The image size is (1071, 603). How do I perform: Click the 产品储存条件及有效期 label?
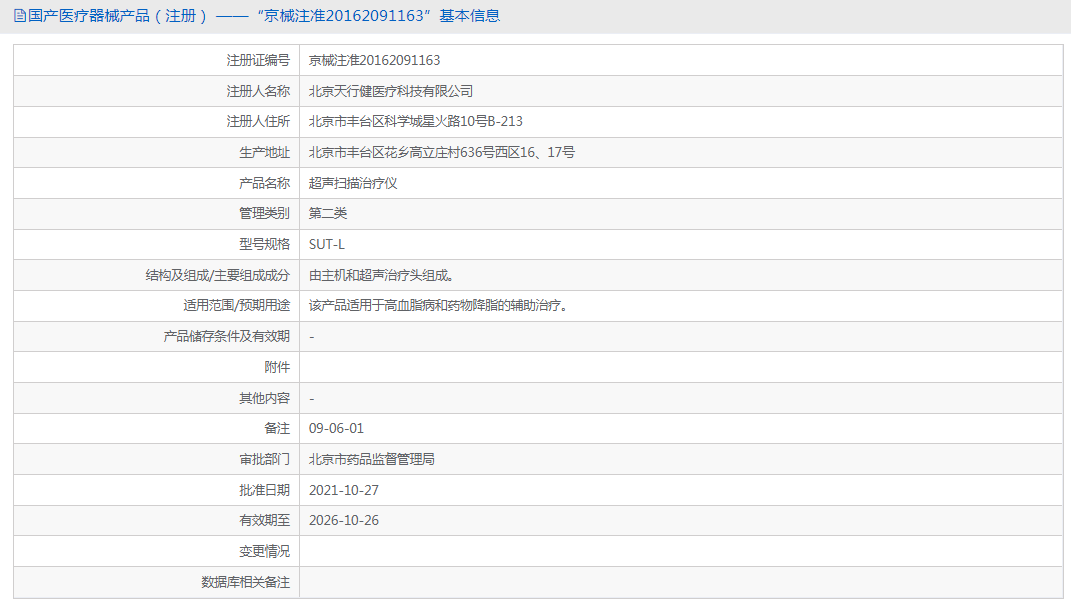click(x=227, y=336)
